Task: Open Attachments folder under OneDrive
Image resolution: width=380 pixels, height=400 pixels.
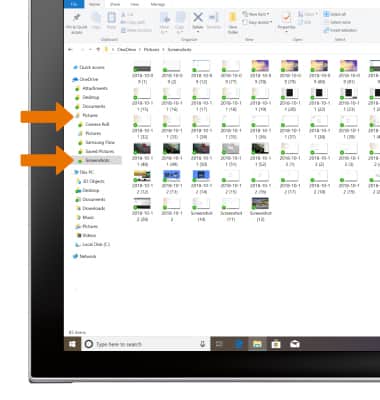Action: (91, 88)
